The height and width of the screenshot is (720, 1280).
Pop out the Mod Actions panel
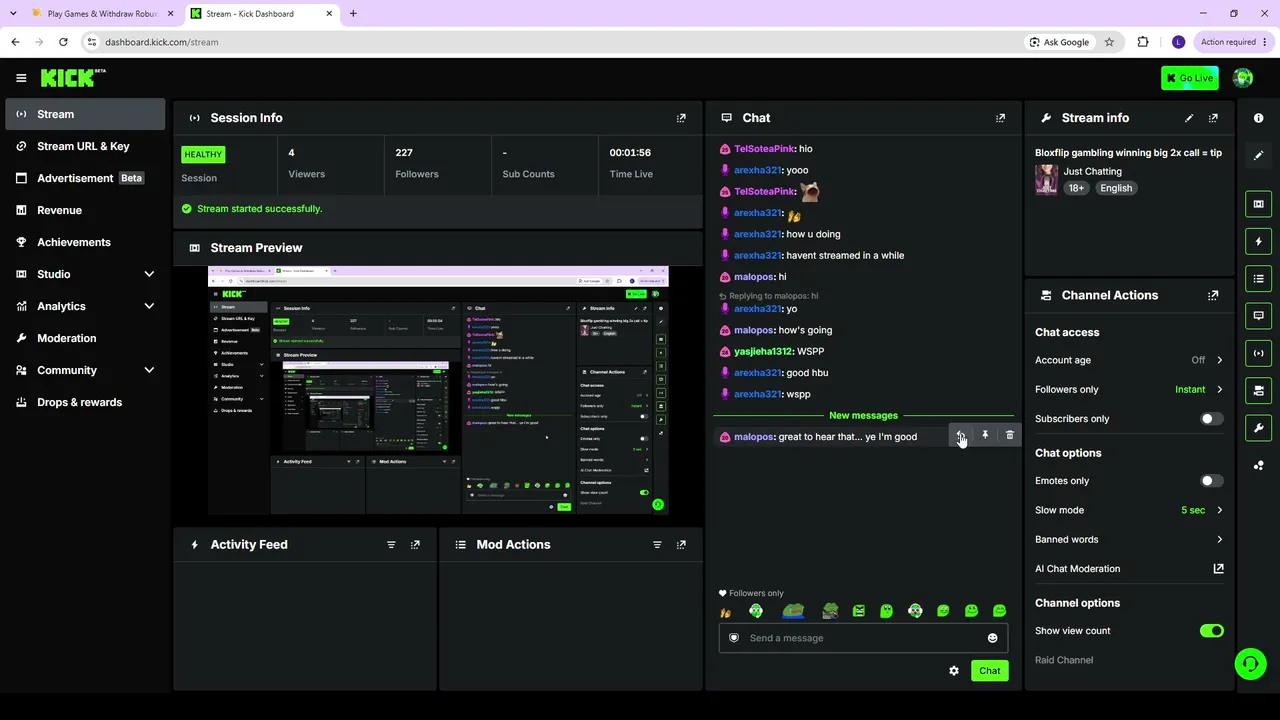point(681,545)
